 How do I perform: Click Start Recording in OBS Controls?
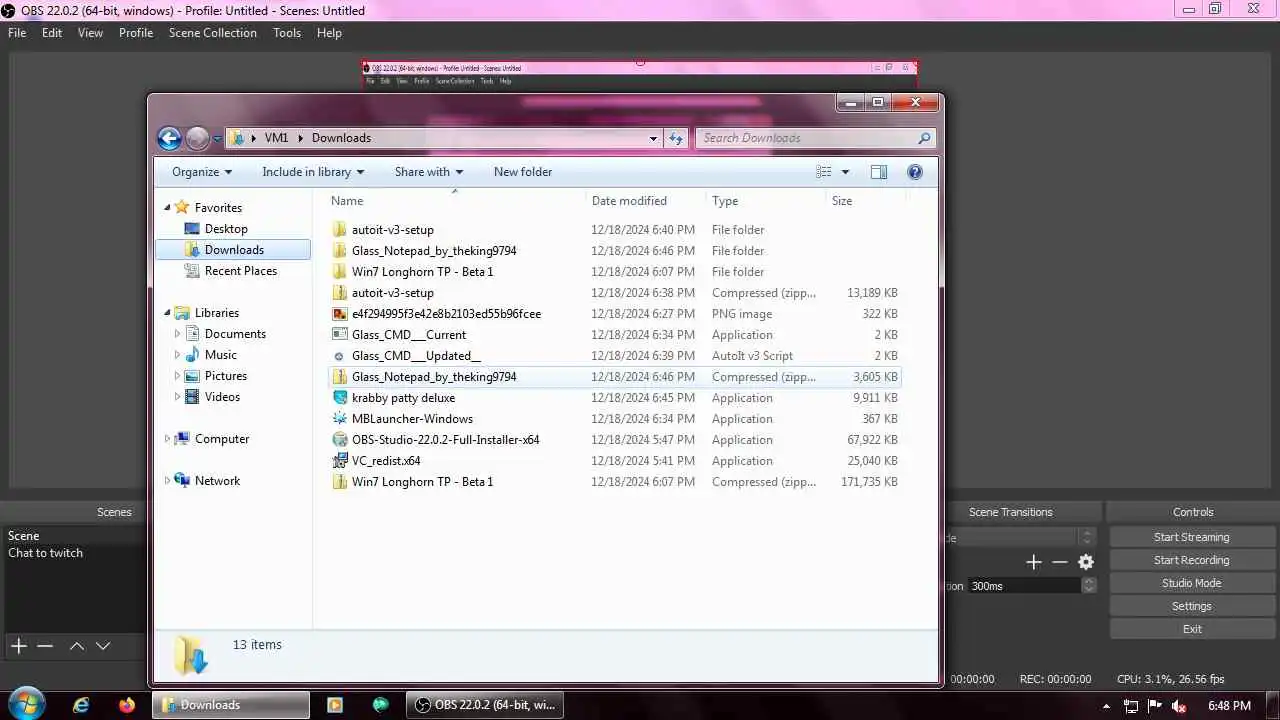point(1192,560)
